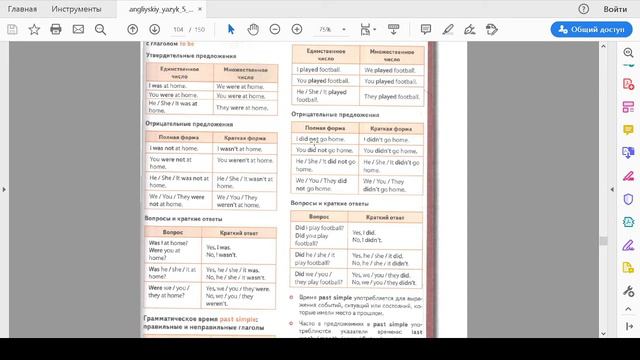640x360 pixels.
Task: Zoom in with plus icon
Action: coord(297,29)
